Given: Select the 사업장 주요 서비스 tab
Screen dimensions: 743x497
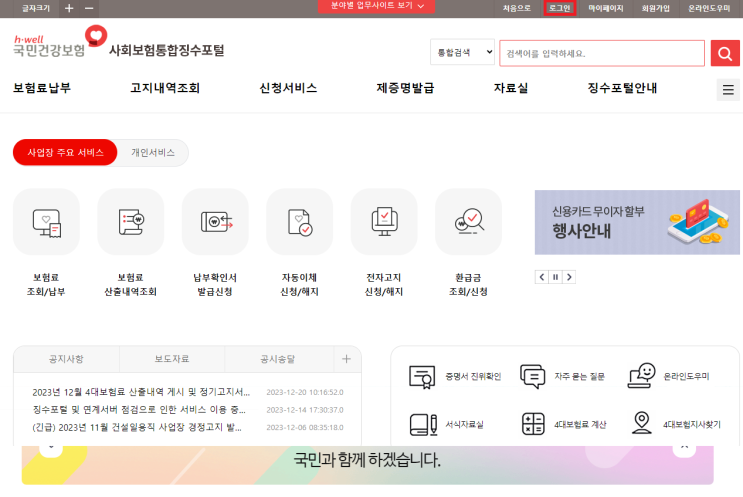Looking at the screenshot, I should (65, 153).
